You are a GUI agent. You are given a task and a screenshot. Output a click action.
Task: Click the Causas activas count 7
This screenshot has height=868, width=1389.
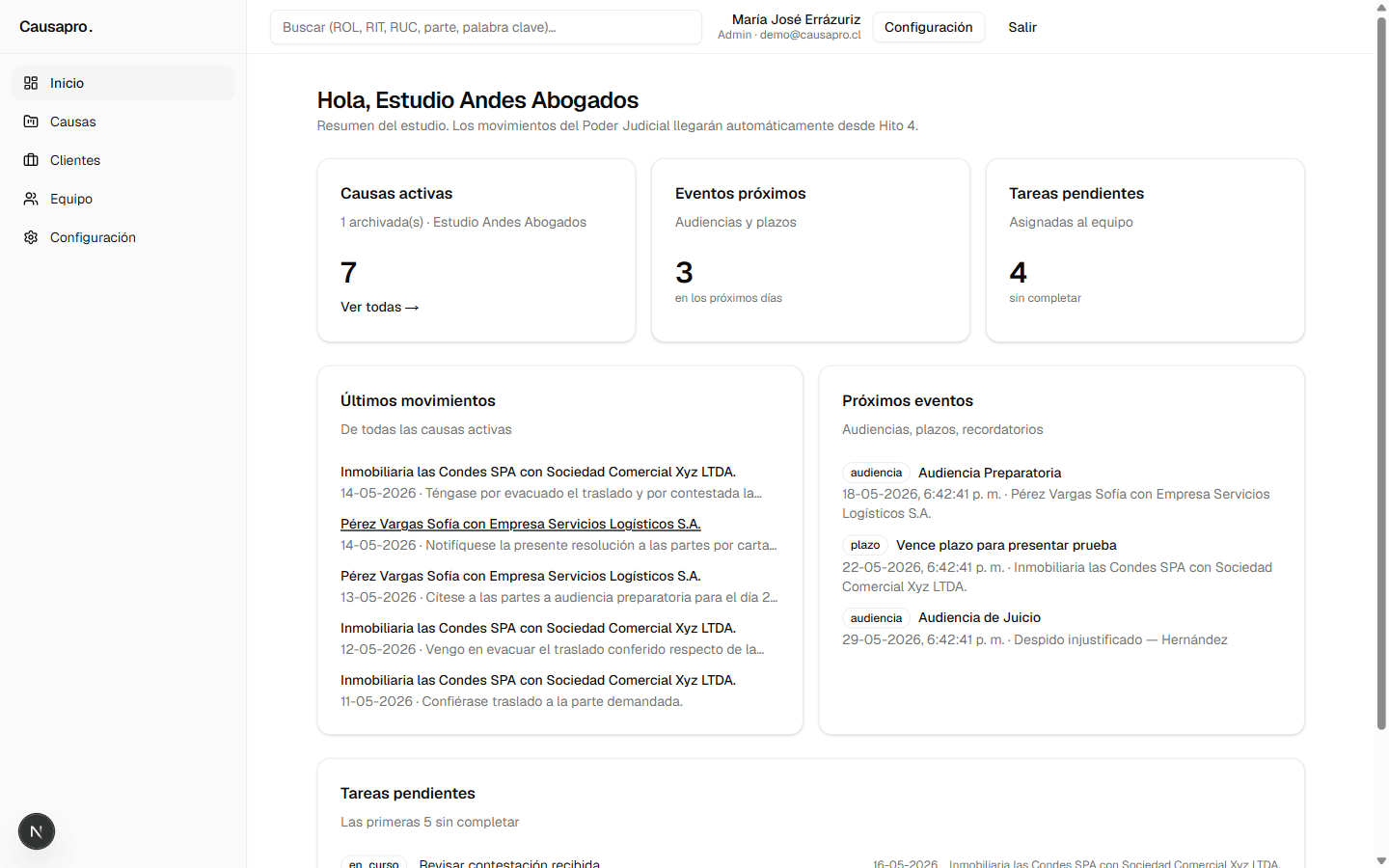[349, 272]
